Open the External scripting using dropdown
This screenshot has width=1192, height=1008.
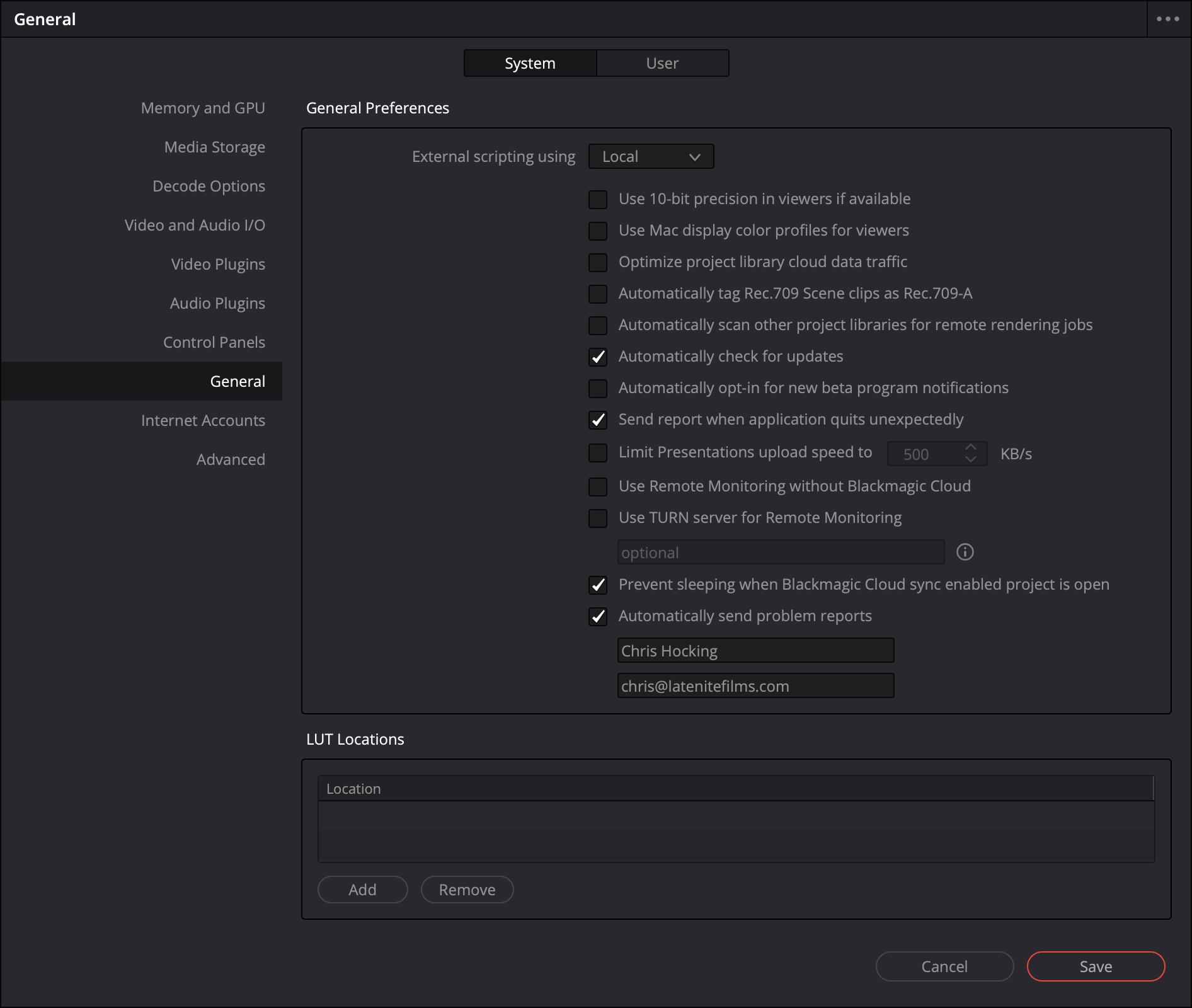click(x=651, y=157)
